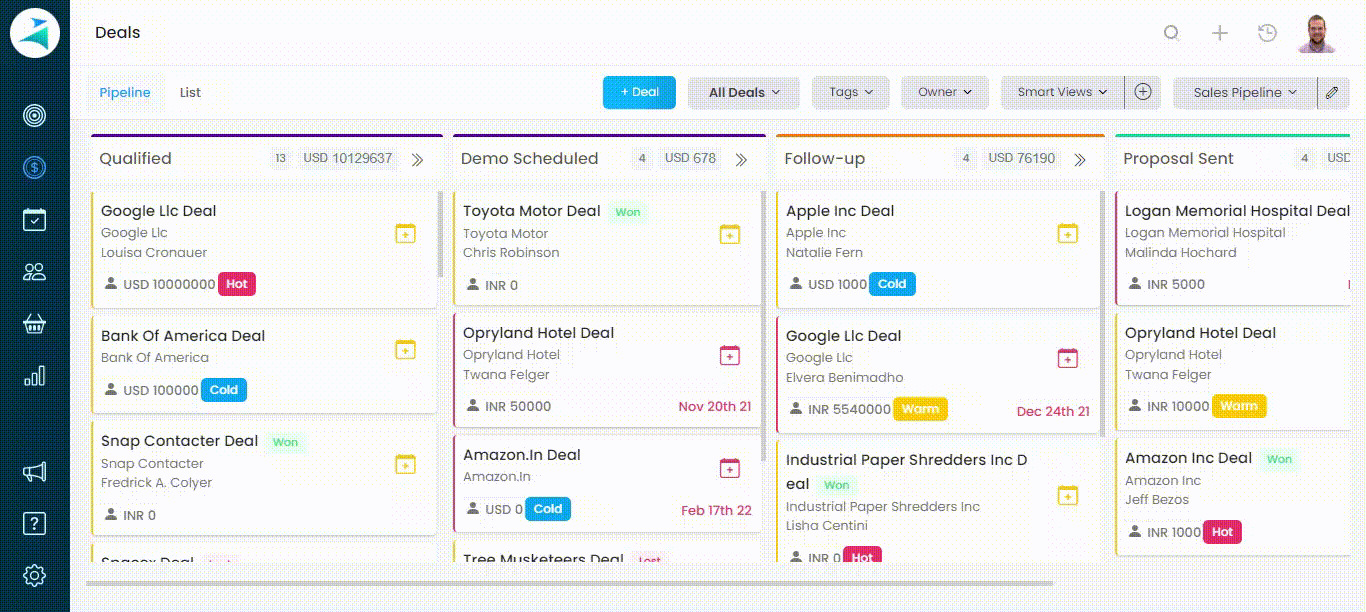The height and width of the screenshot is (612, 1366).
Task: Add activity on Apple Inc Deal
Action: pyautogui.click(x=1068, y=233)
